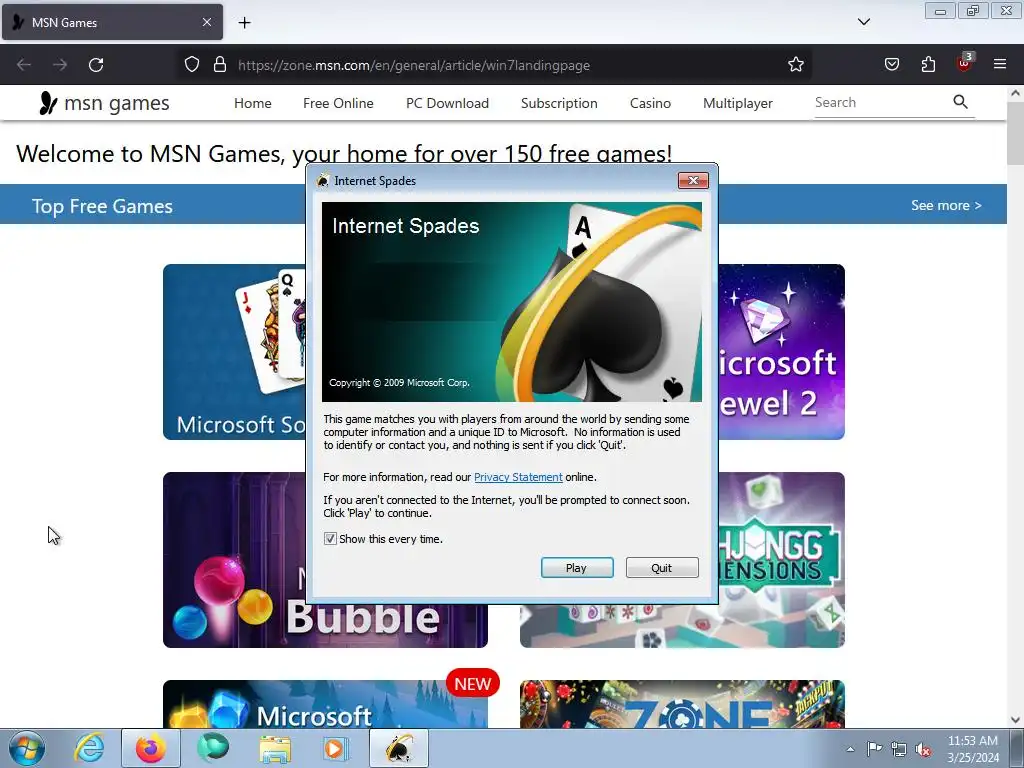
Task: Click the msn games logo
Action: click(104, 103)
